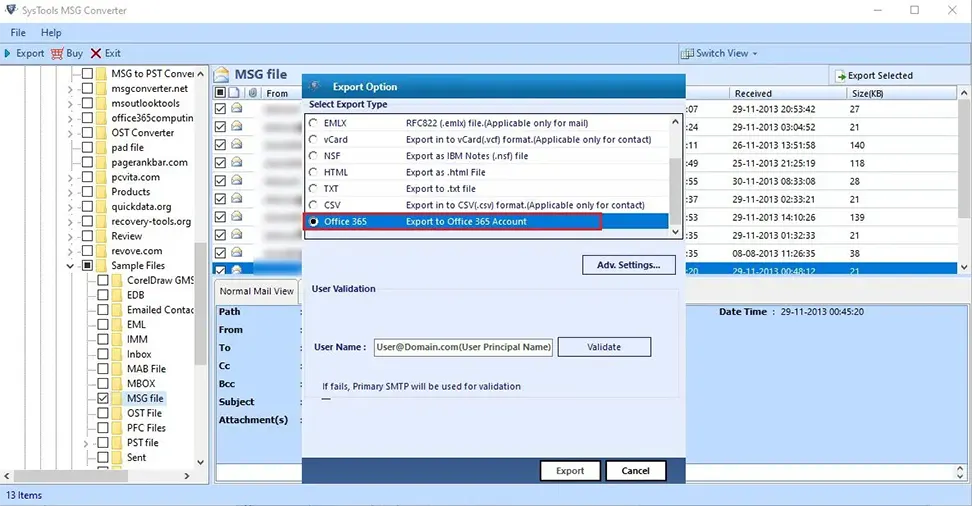Viewport: 972px width, 506px height.
Task: Click the attachment paperclip column icon
Action: click(x=253, y=93)
